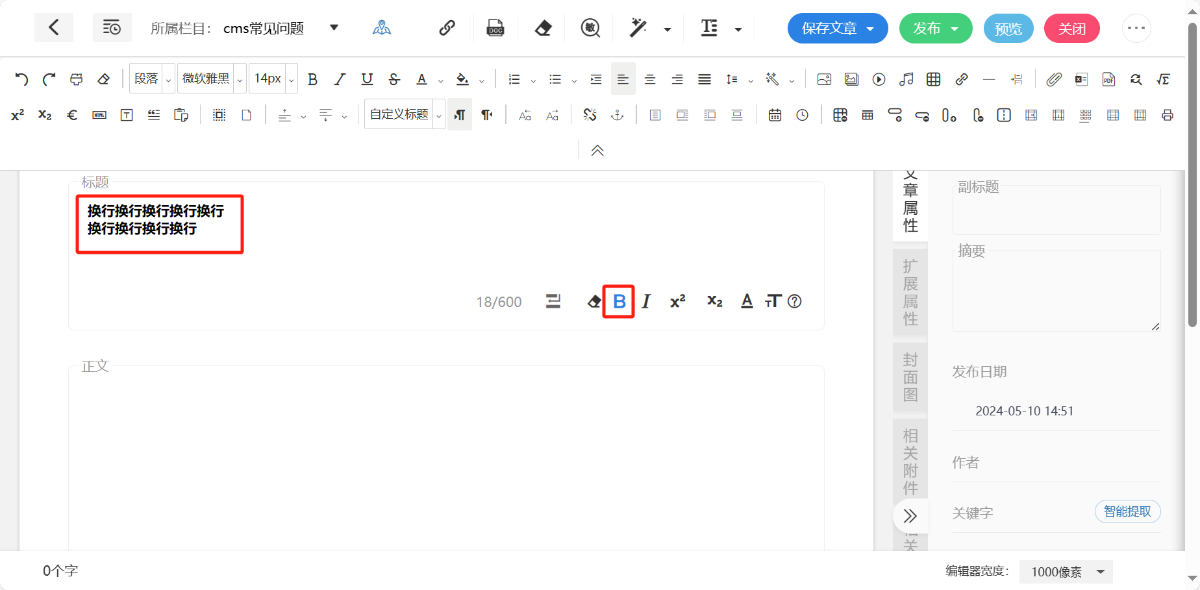1200x590 pixels.
Task: Expand the 编辑器宽度 1000像素 dropdown
Action: tap(1072, 572)
